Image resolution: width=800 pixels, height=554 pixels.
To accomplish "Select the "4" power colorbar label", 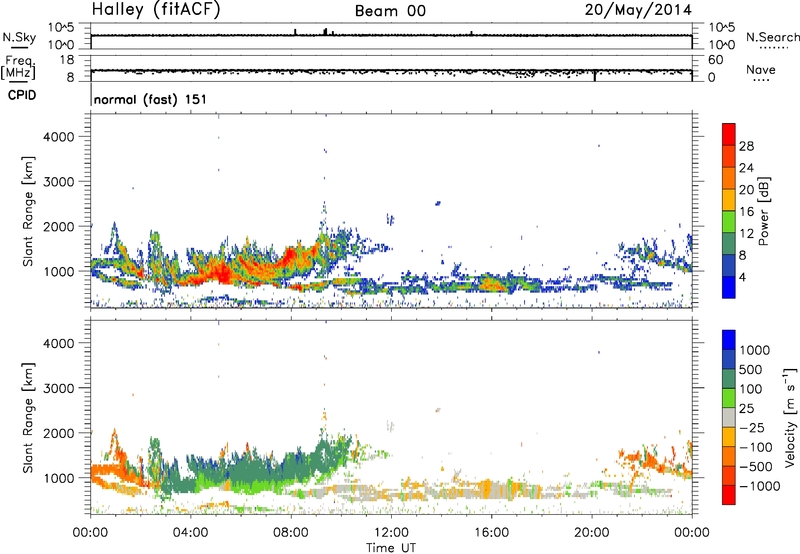I will pyautogui.click(x=743, y=278).
